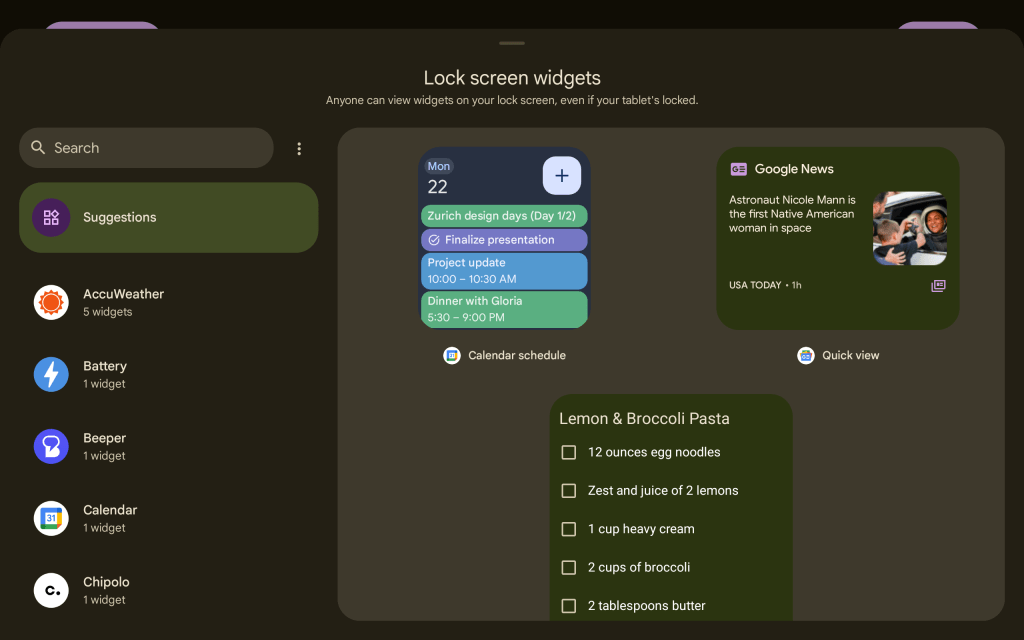Tick the Zest and juice of 2 lemons checkbox
This screenshot has height=640, width=1024.
coord(569,491)
